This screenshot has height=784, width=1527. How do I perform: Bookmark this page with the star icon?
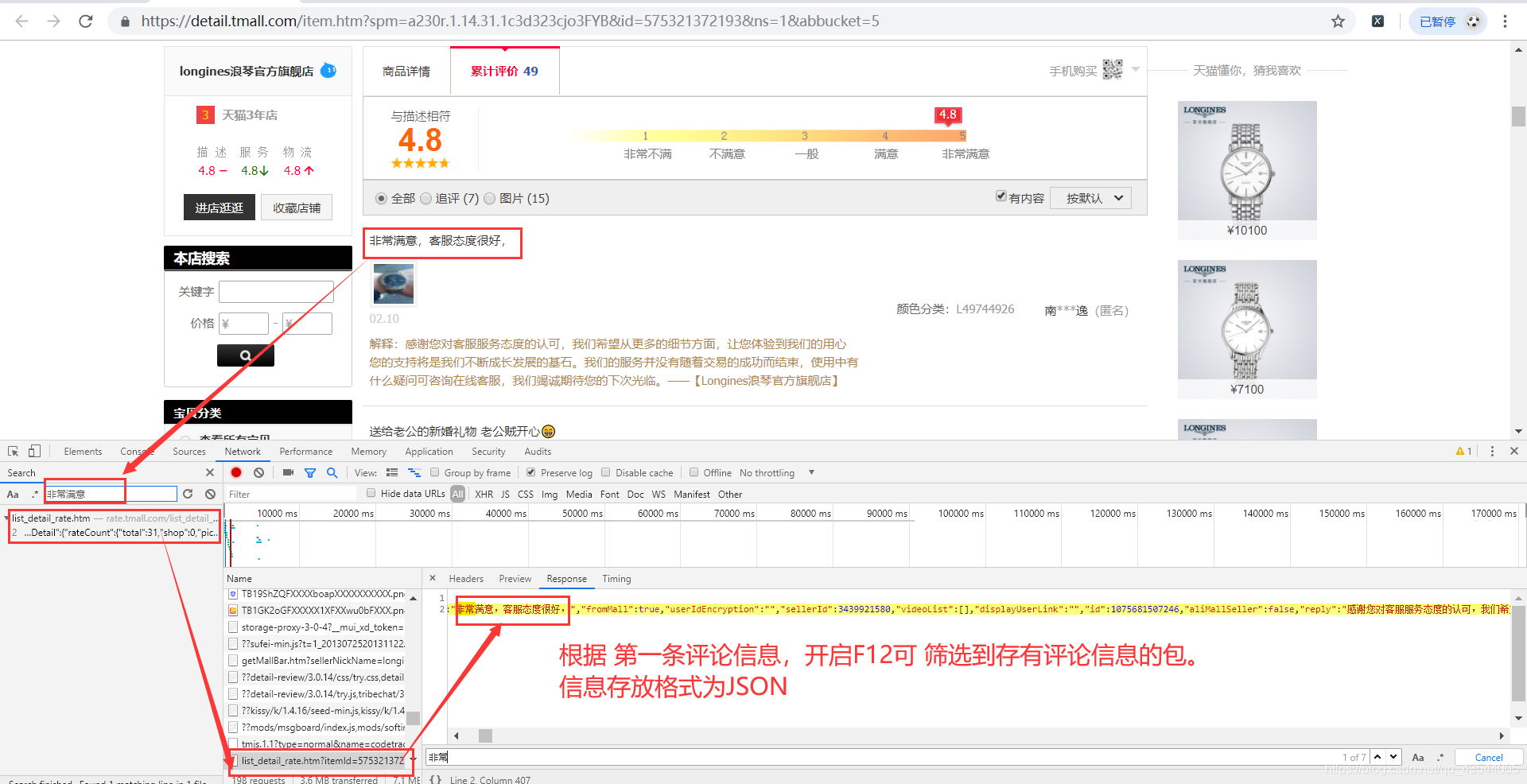coord(1338,21)
